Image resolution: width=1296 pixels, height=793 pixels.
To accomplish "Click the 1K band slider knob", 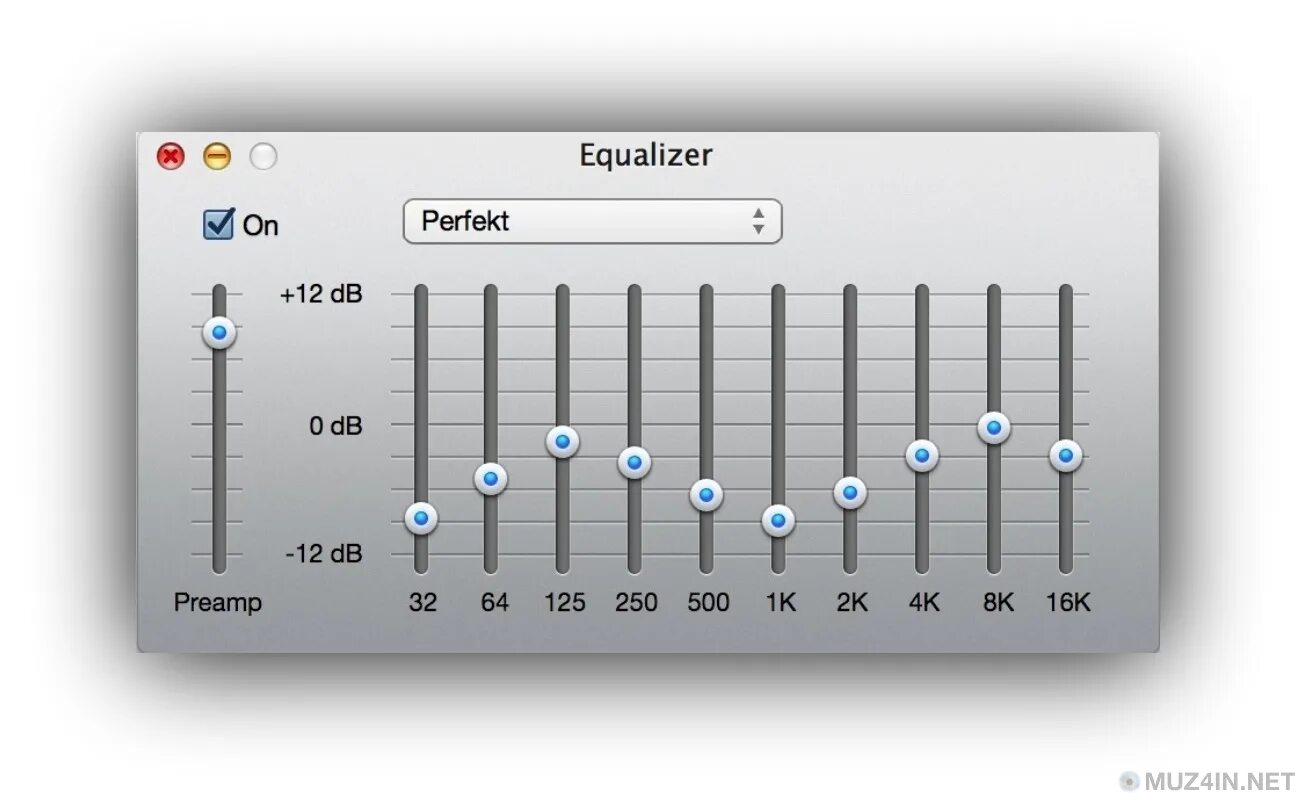I will point(778,520).
